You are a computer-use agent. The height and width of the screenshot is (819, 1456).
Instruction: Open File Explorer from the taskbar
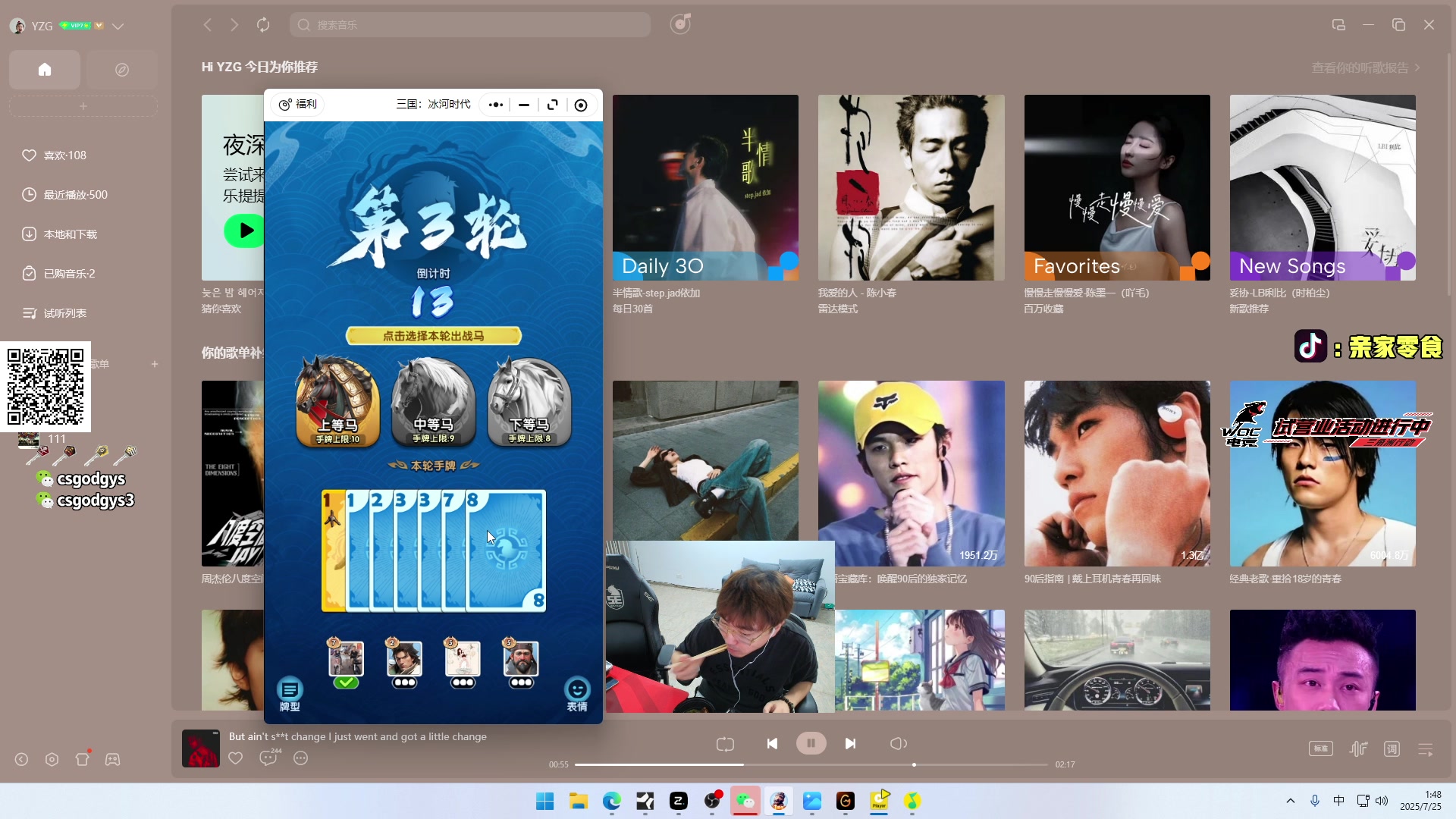pyautogui.click(x=579, y=801)
